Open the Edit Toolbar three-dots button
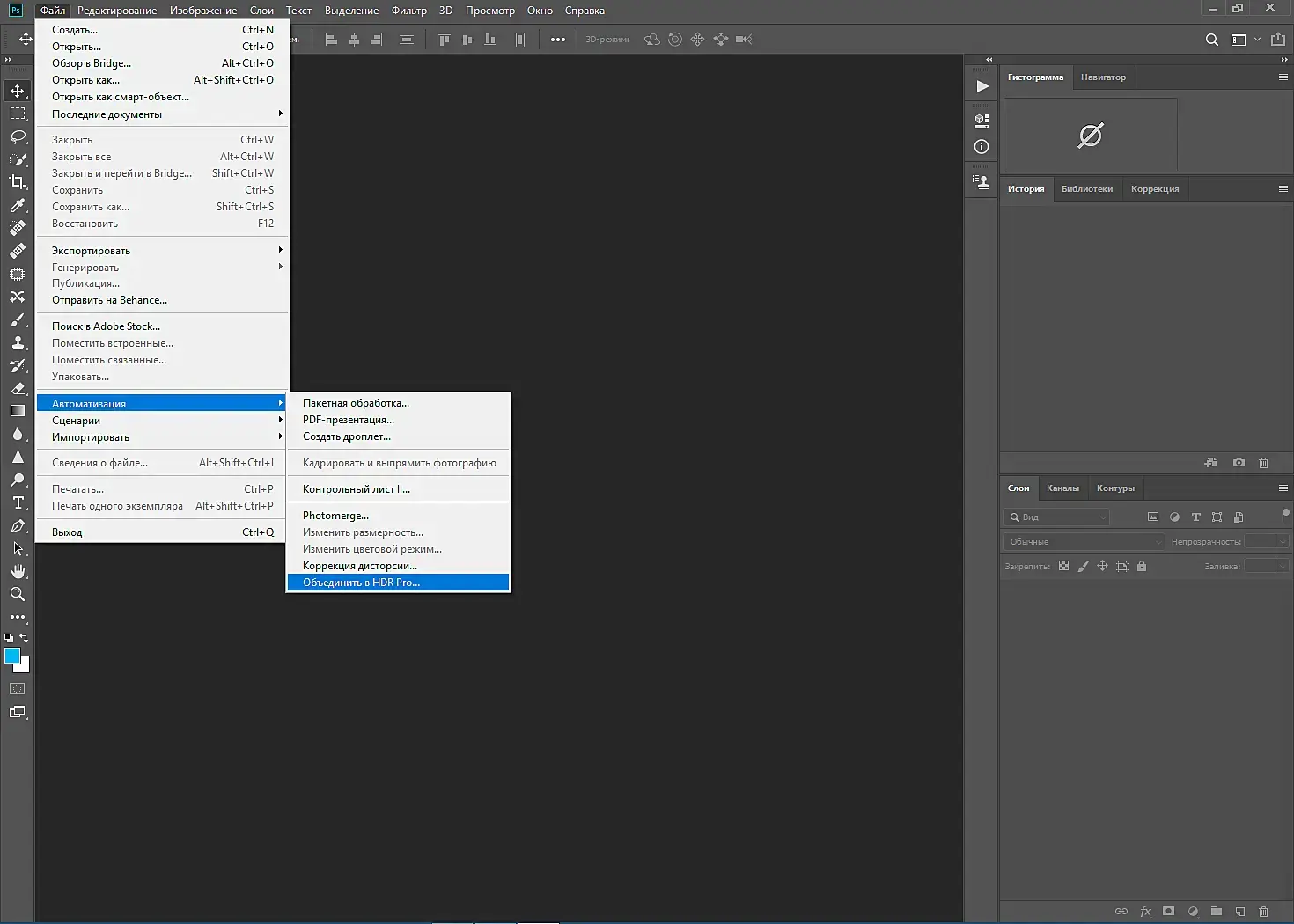The height and width of the screenshot is (924, 1294). [18, 617]
